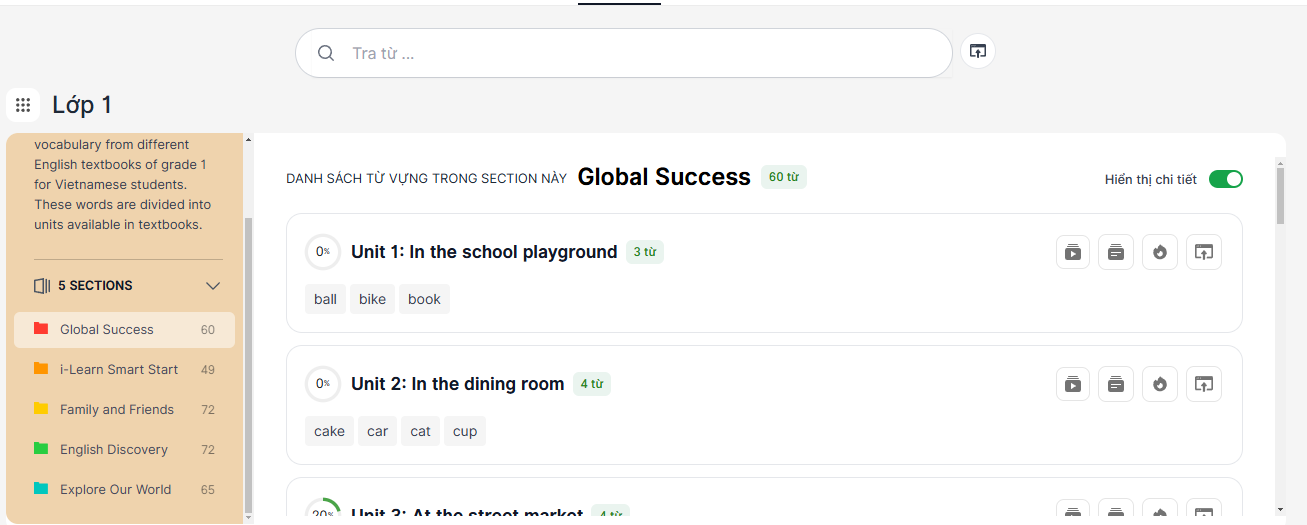Screen dimensions: 1307x525
Task: Open the flashcards stack icon for Unit 1
Action: tap(1116, 252)
